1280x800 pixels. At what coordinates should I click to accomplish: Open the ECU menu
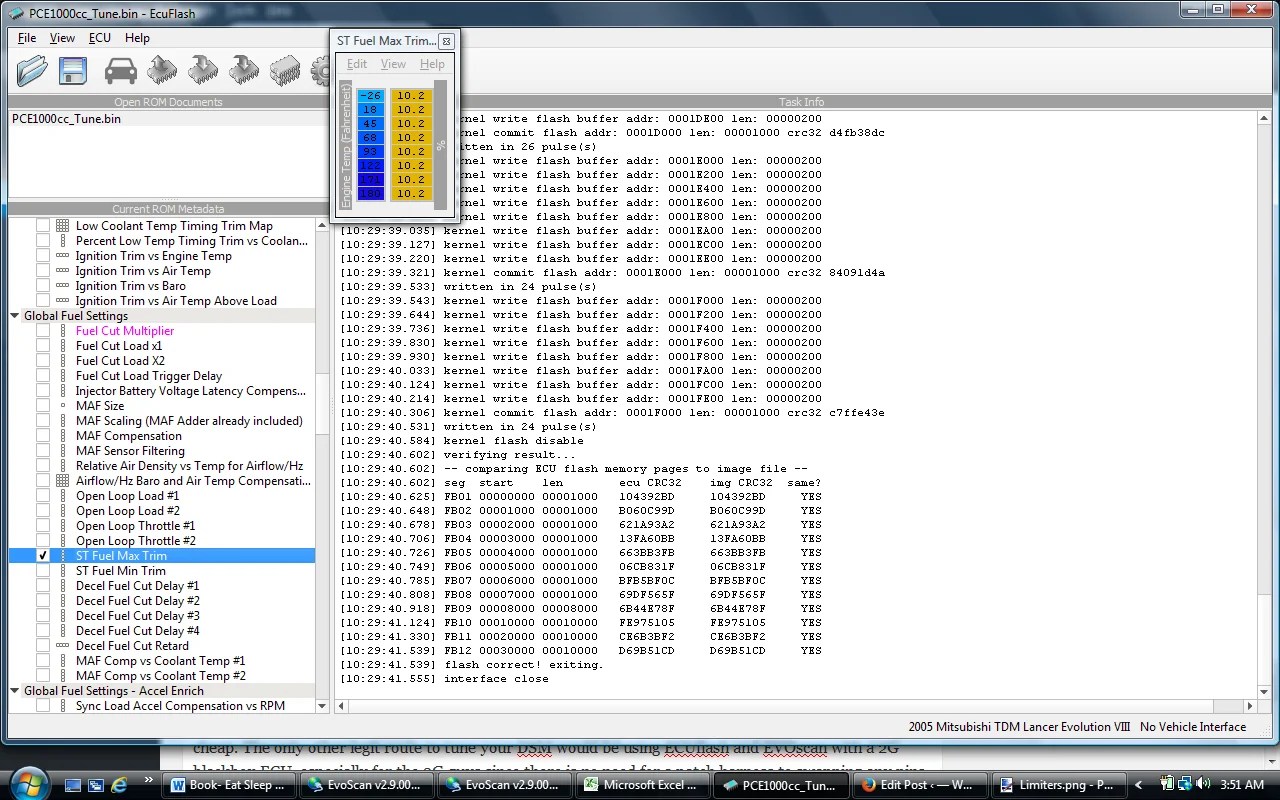point(100,38)
